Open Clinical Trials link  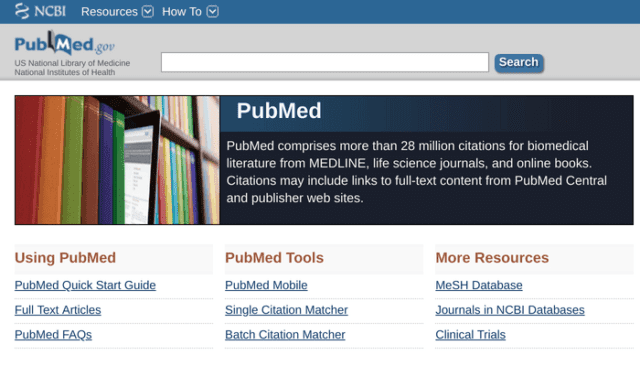pos(471,335)
